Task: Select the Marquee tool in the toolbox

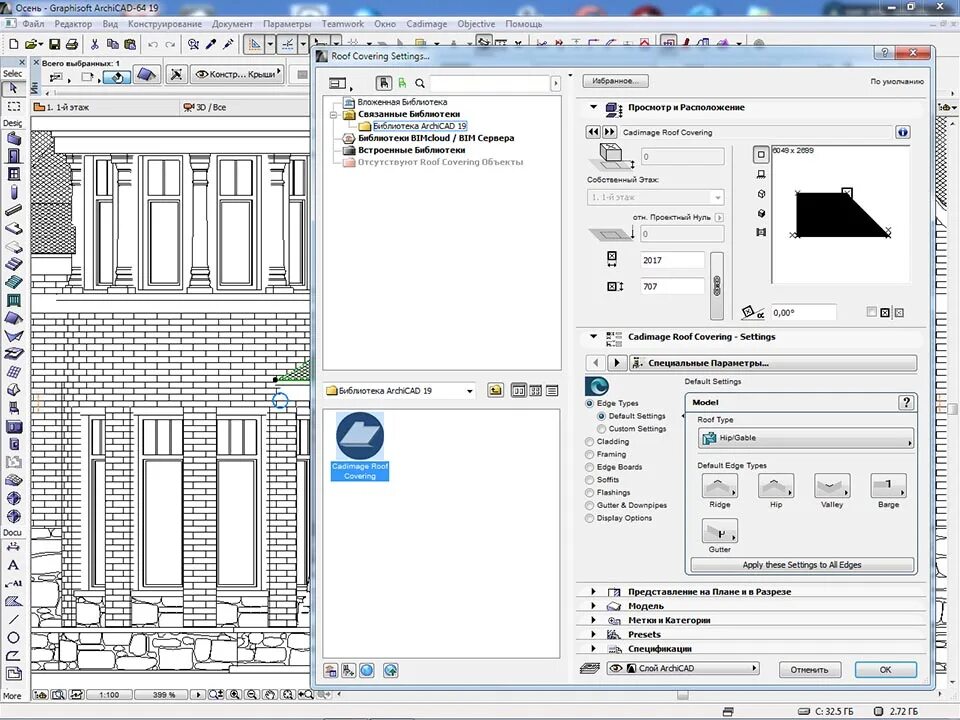Action: point(13,106)
